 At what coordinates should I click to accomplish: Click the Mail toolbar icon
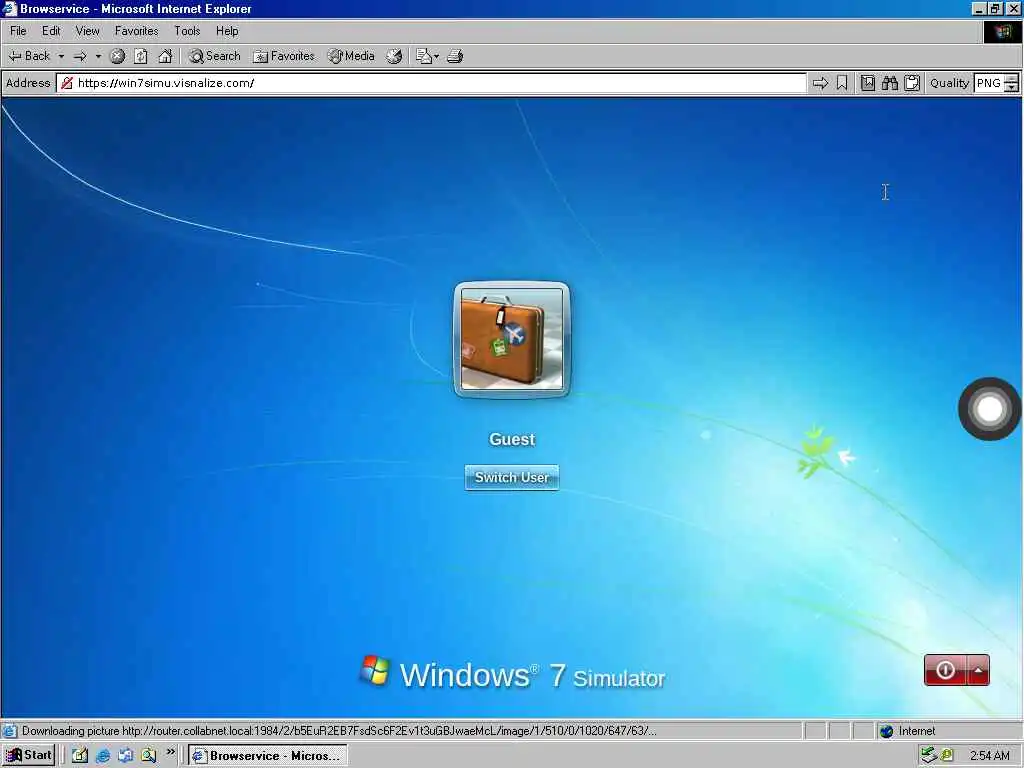tap(423, 56)
